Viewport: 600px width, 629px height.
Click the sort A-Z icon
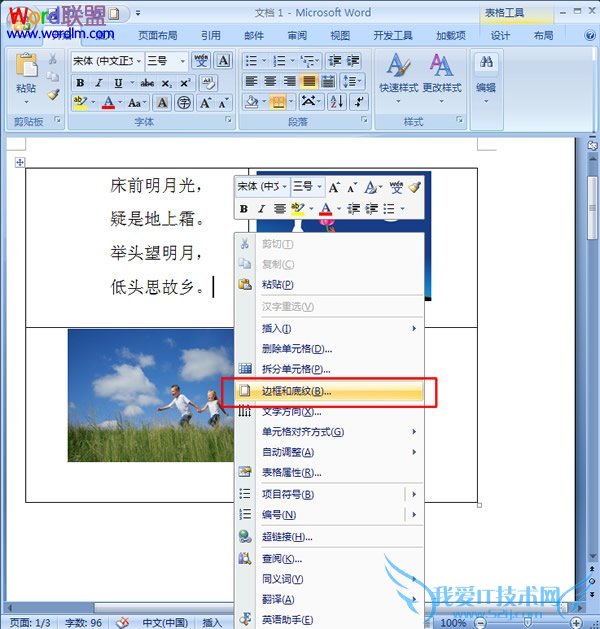tap(336, 102)
